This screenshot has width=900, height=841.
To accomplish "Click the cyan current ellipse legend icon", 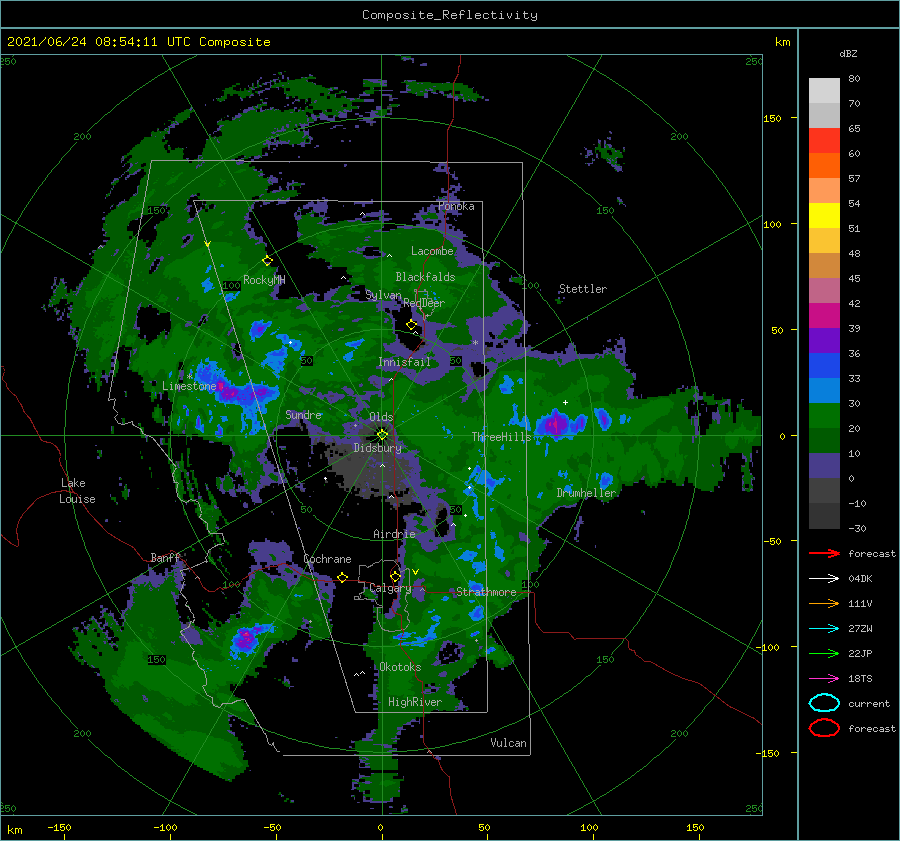I will click(x=824, y=703).
